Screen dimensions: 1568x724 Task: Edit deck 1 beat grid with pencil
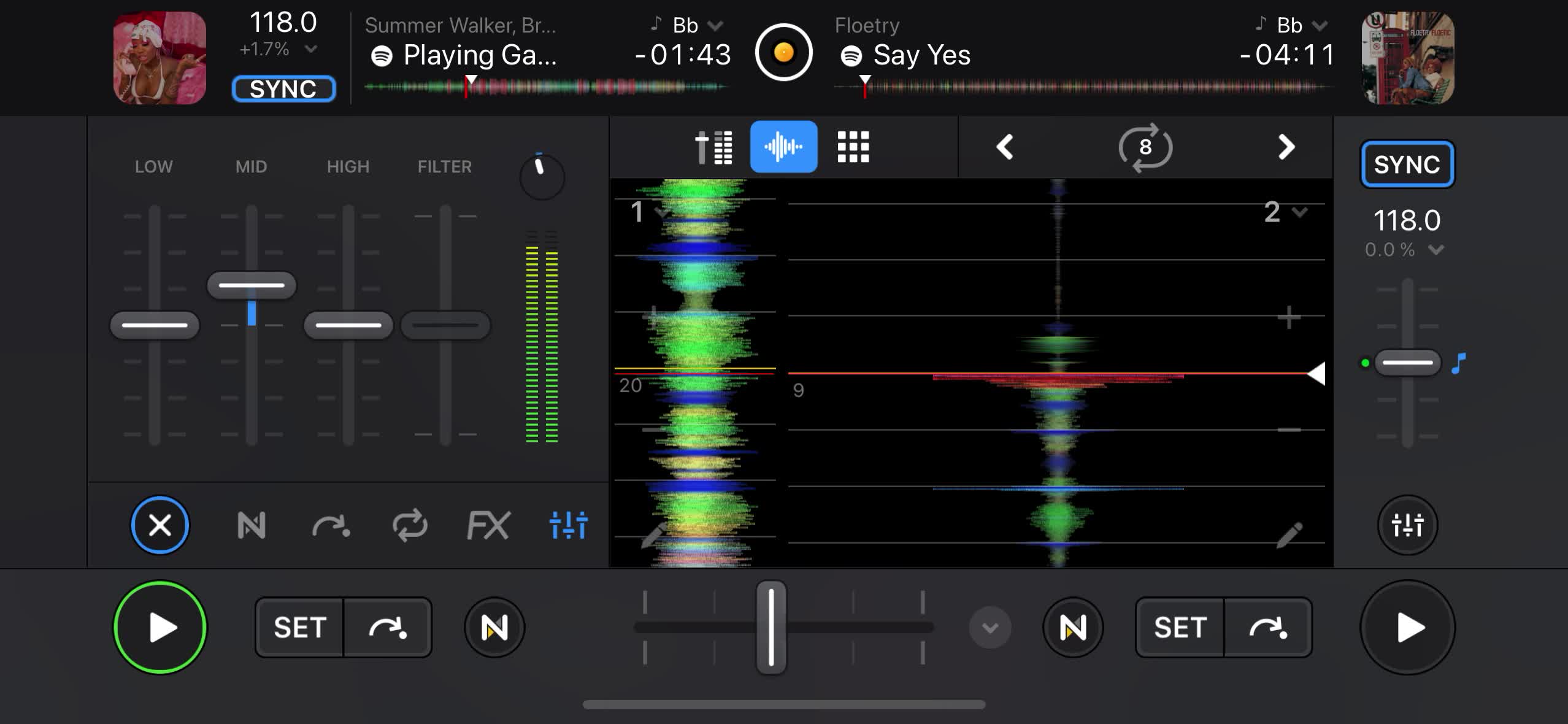tap(654, 534)
